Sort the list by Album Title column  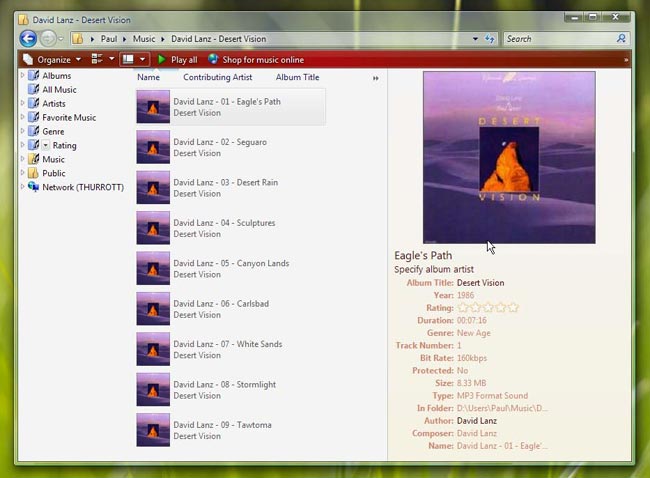(x=297, y=77)
